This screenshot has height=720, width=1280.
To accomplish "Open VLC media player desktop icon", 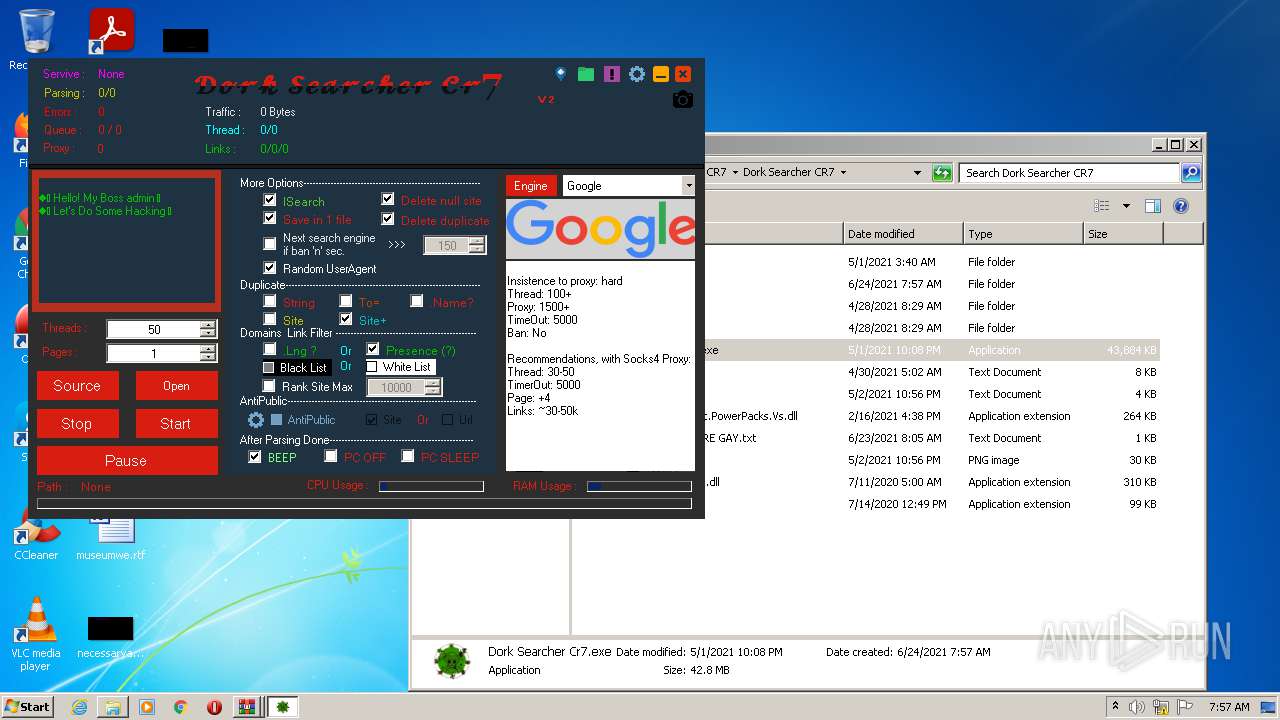I will pyautogui.click(x=37, y=633).
